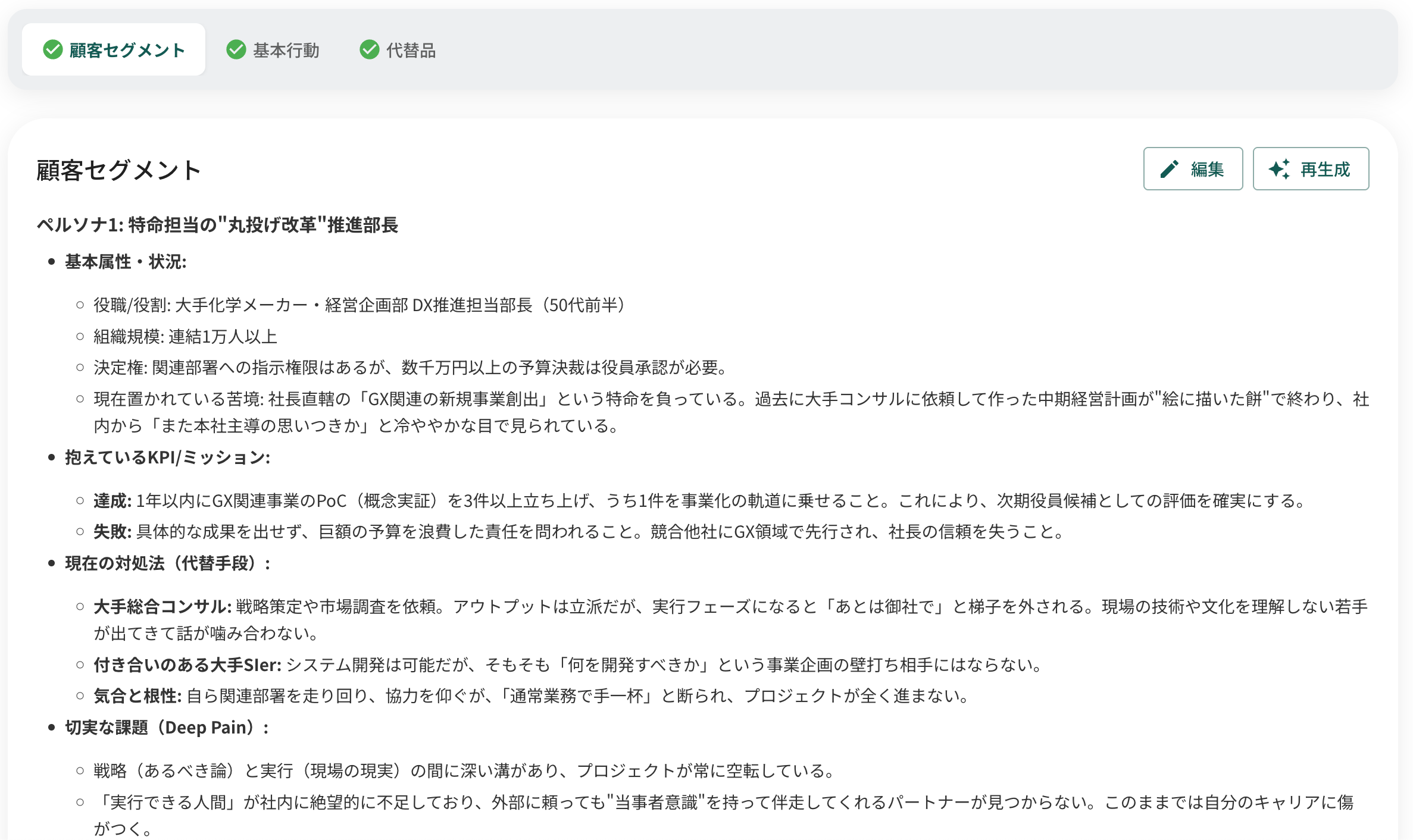Open the 代替品 tab
The image size is (1413, 840).
411,51
